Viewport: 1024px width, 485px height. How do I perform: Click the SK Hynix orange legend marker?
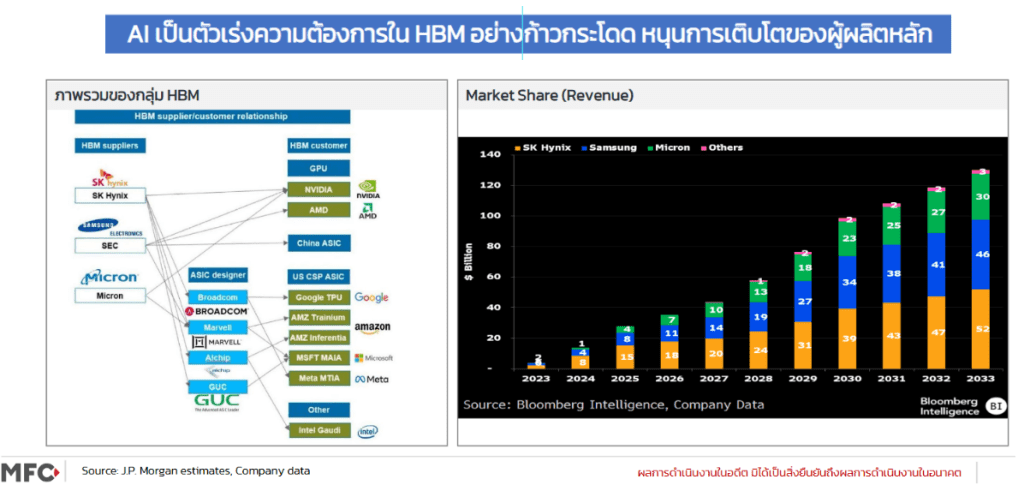click(x=517, y=147)
